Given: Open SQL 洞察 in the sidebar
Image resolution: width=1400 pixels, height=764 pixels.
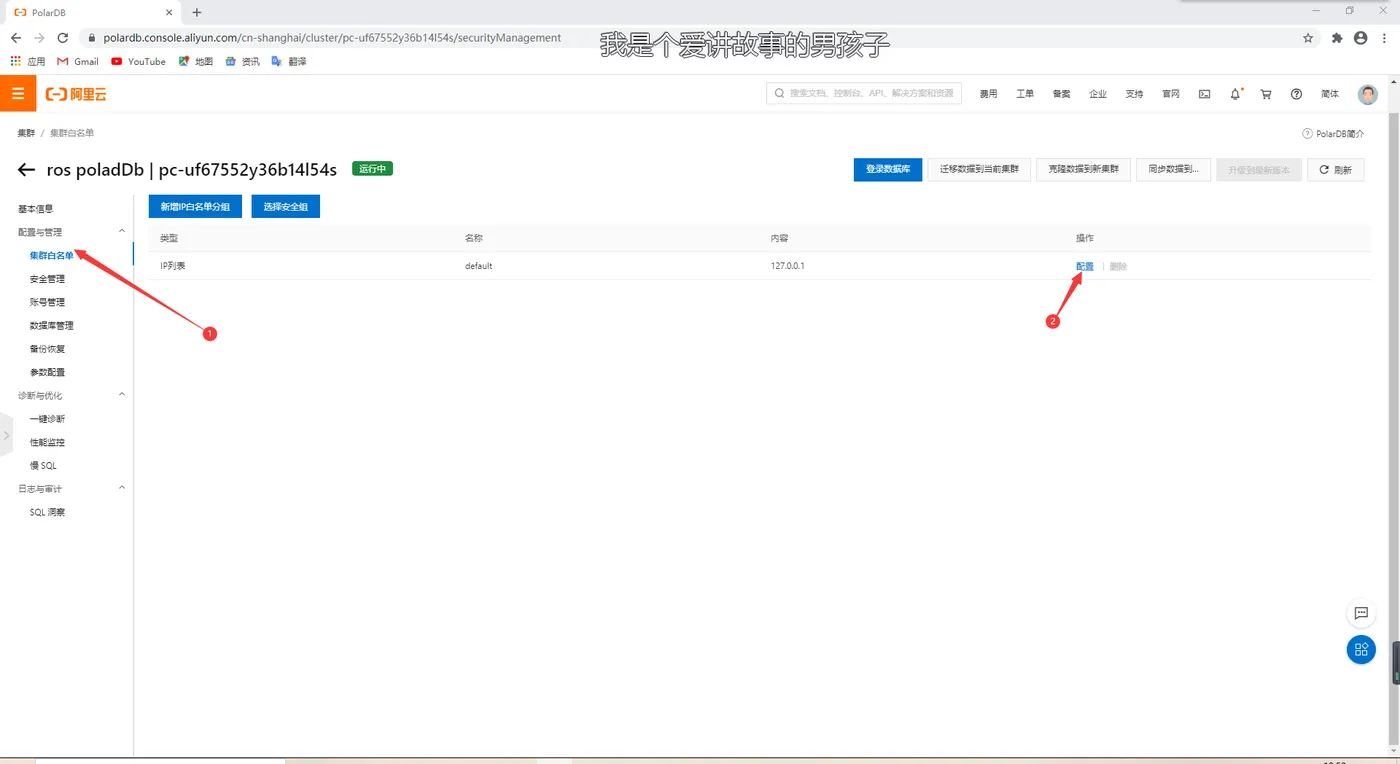Looking at the screenshot, I should click(48, 512).
